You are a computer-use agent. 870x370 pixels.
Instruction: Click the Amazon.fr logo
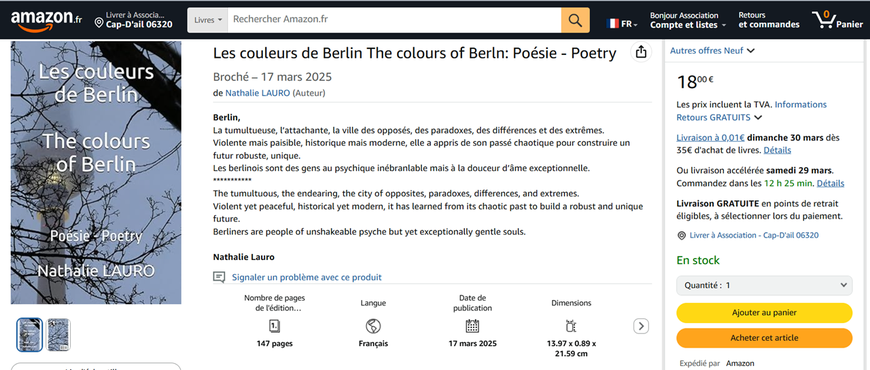46,21
